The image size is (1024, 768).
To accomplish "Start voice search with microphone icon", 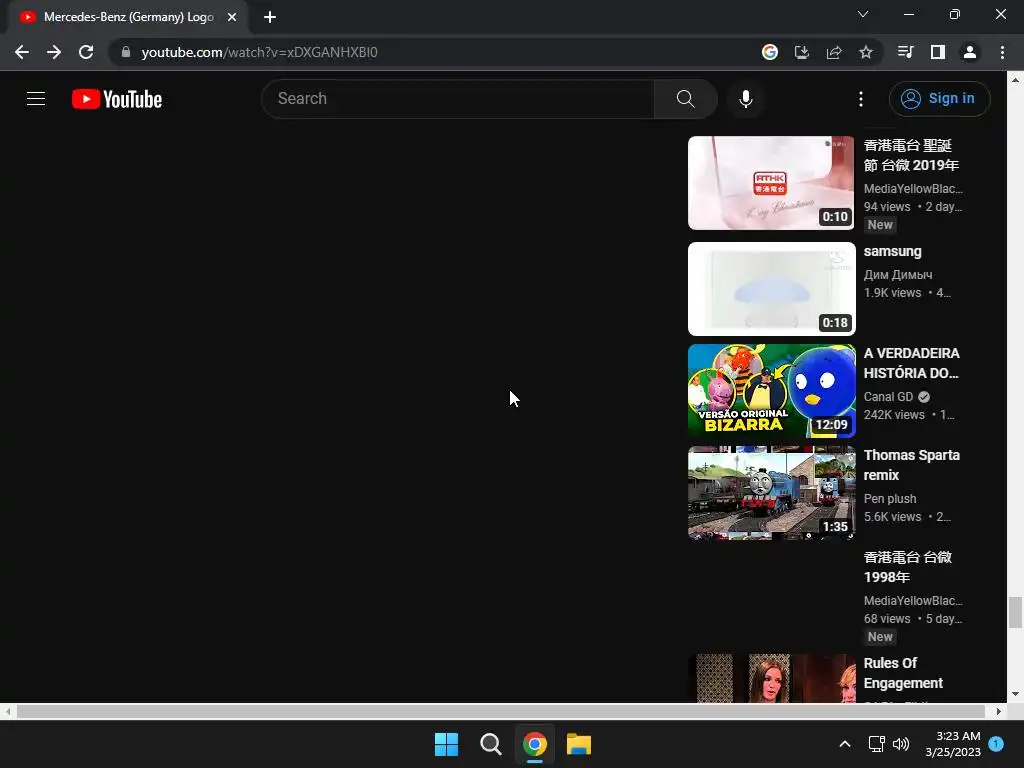I will click(x=746, y=99).
